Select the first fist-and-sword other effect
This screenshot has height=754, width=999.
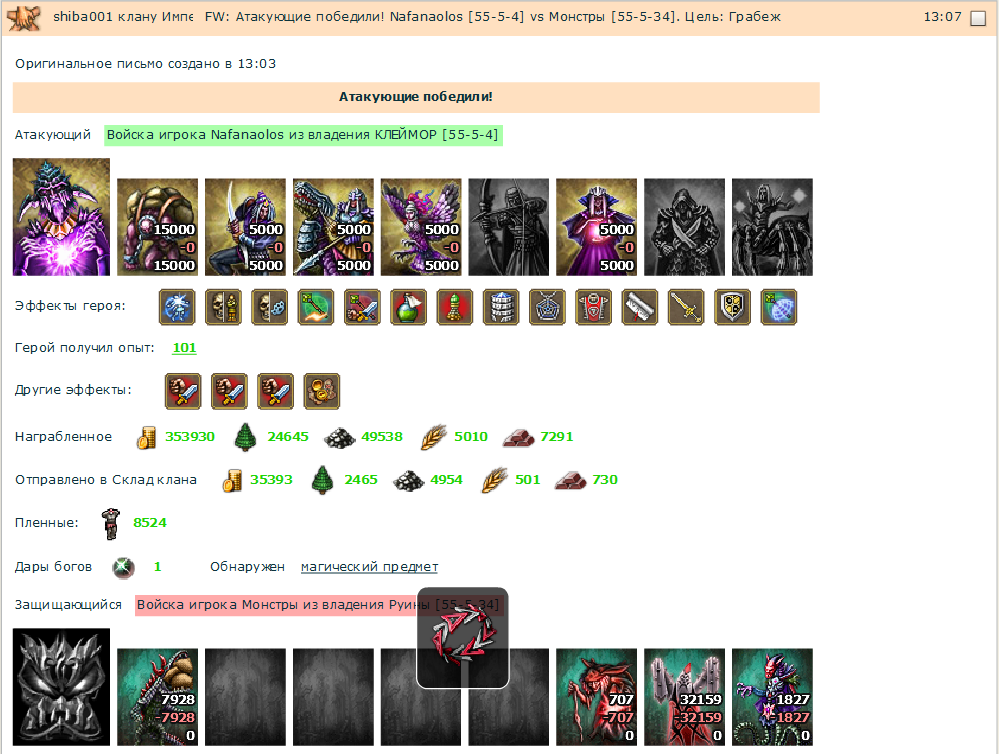pyautogui.click(x=183, y=391)
